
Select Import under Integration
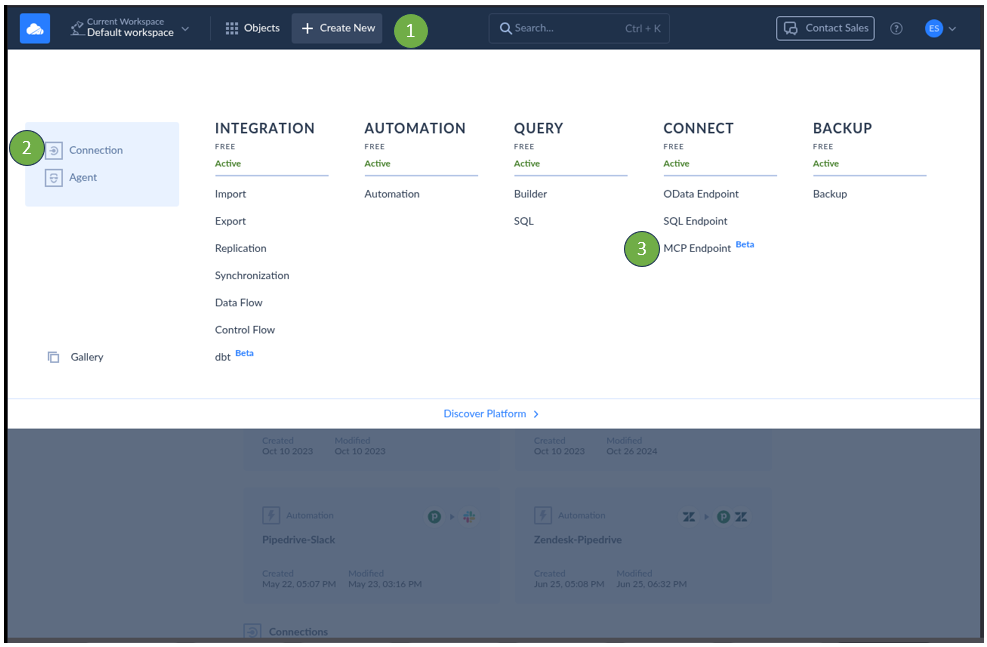point(230,193)
